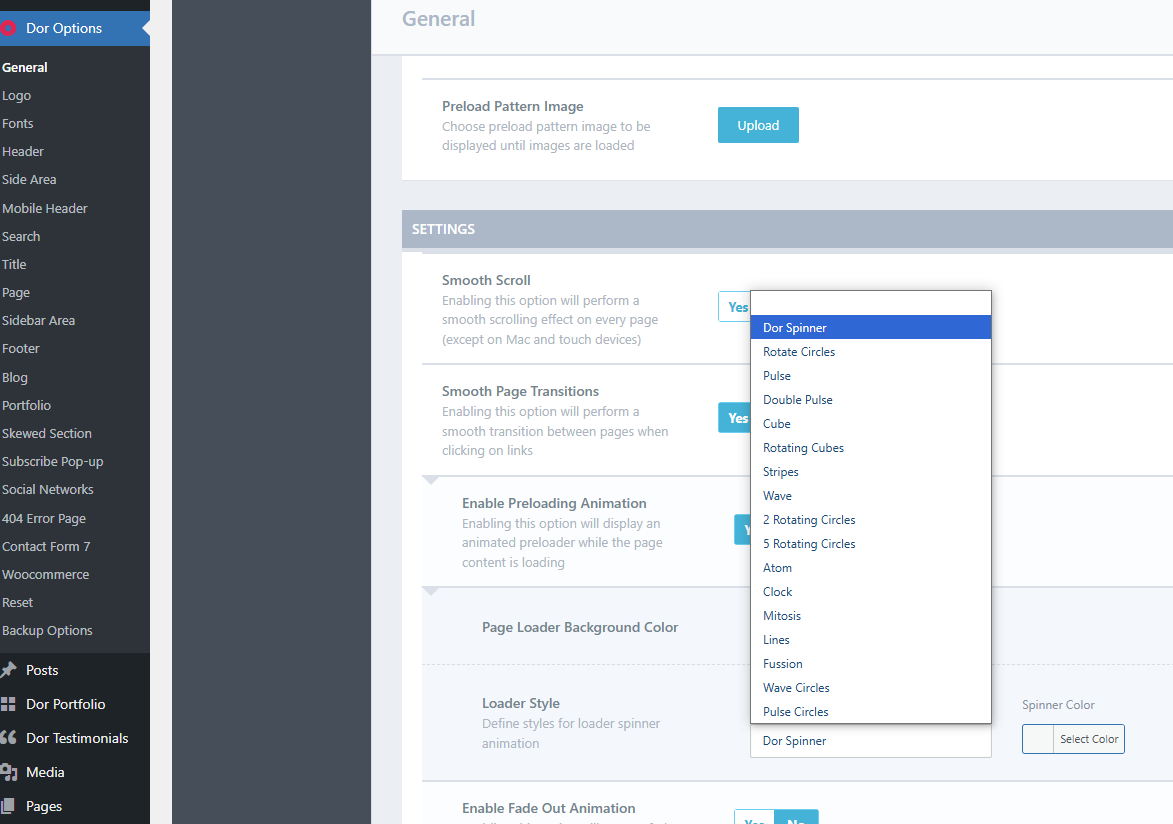Screen dimensions: 1173x824
Task: Open Fonts options section
Action: [18, 123]
